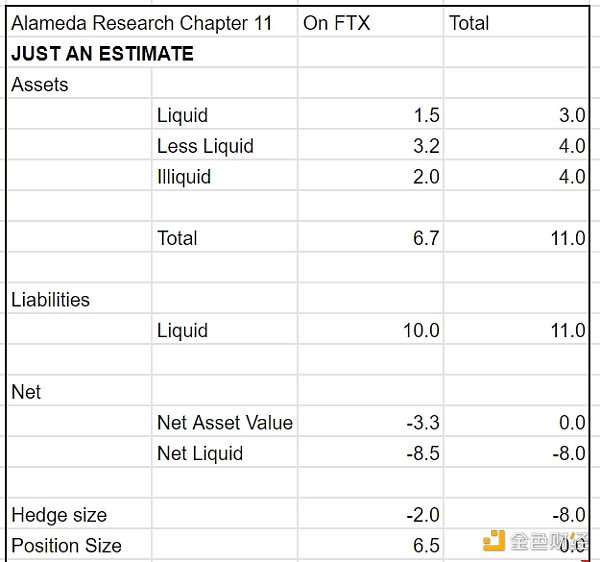Click the 'Less Liquid' row label
Screen dimensions: 600x562
click(205, 146)
